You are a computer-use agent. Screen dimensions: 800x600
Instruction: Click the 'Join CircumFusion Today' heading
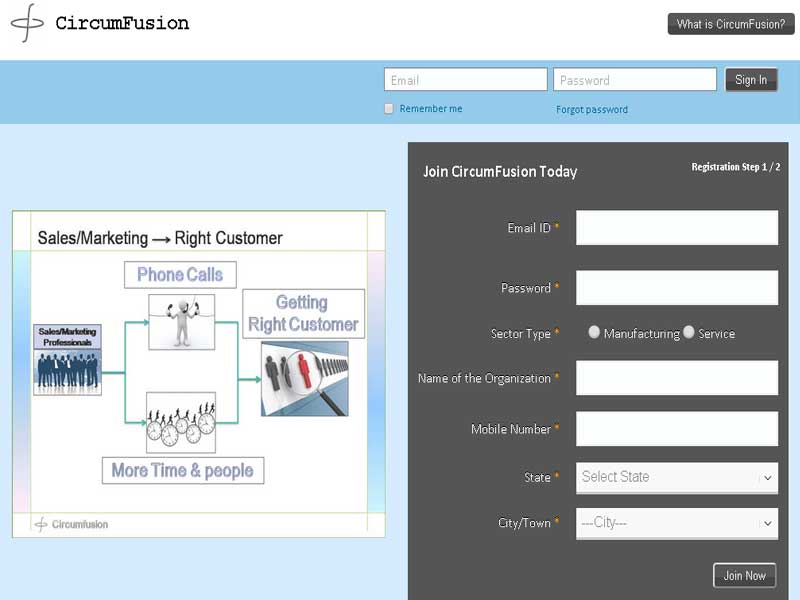click(x=500, y=171)
